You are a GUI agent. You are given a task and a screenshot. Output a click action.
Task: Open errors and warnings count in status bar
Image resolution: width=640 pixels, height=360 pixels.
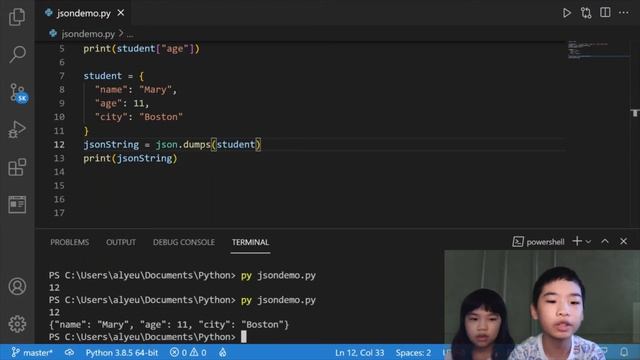[188, 353]
